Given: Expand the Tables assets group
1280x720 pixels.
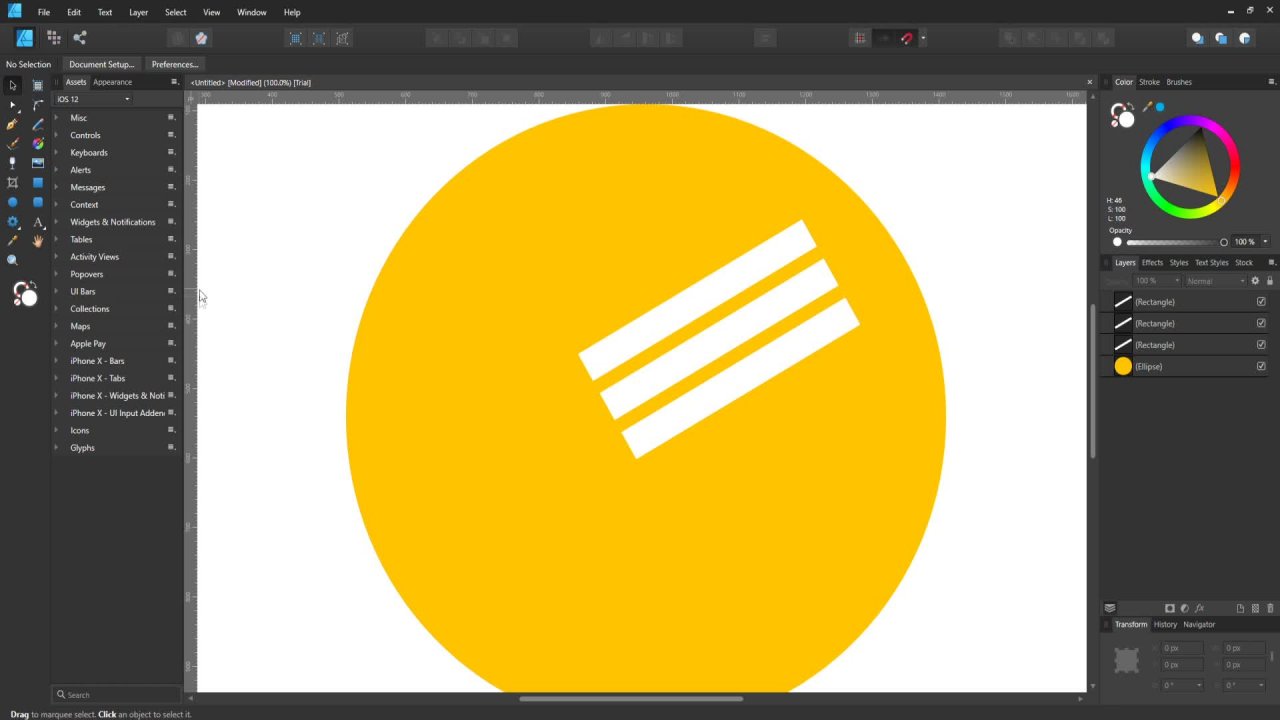Looking at the screenshot, I should tap(56, 240).
